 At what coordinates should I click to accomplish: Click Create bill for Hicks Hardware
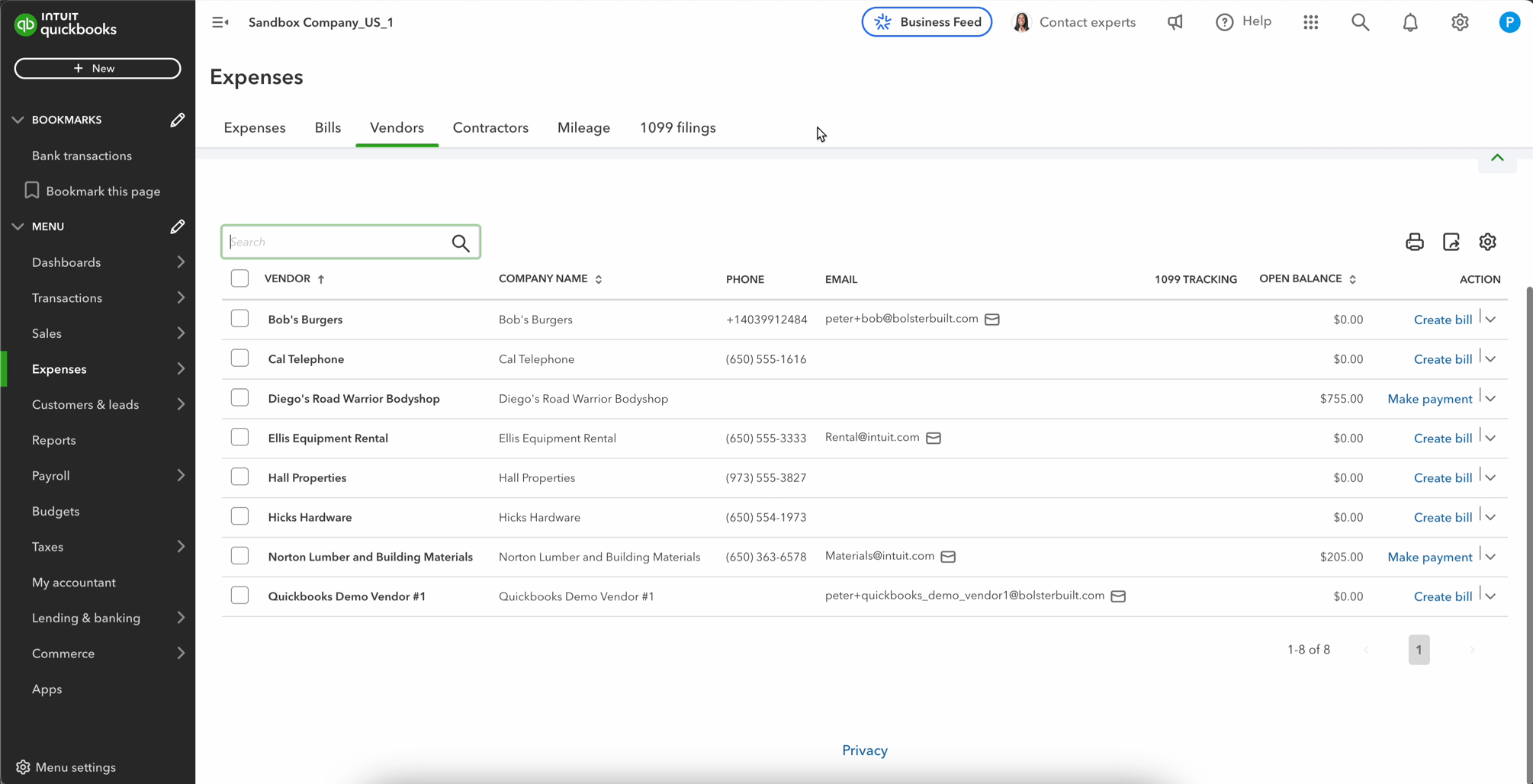coord(1442,518)
